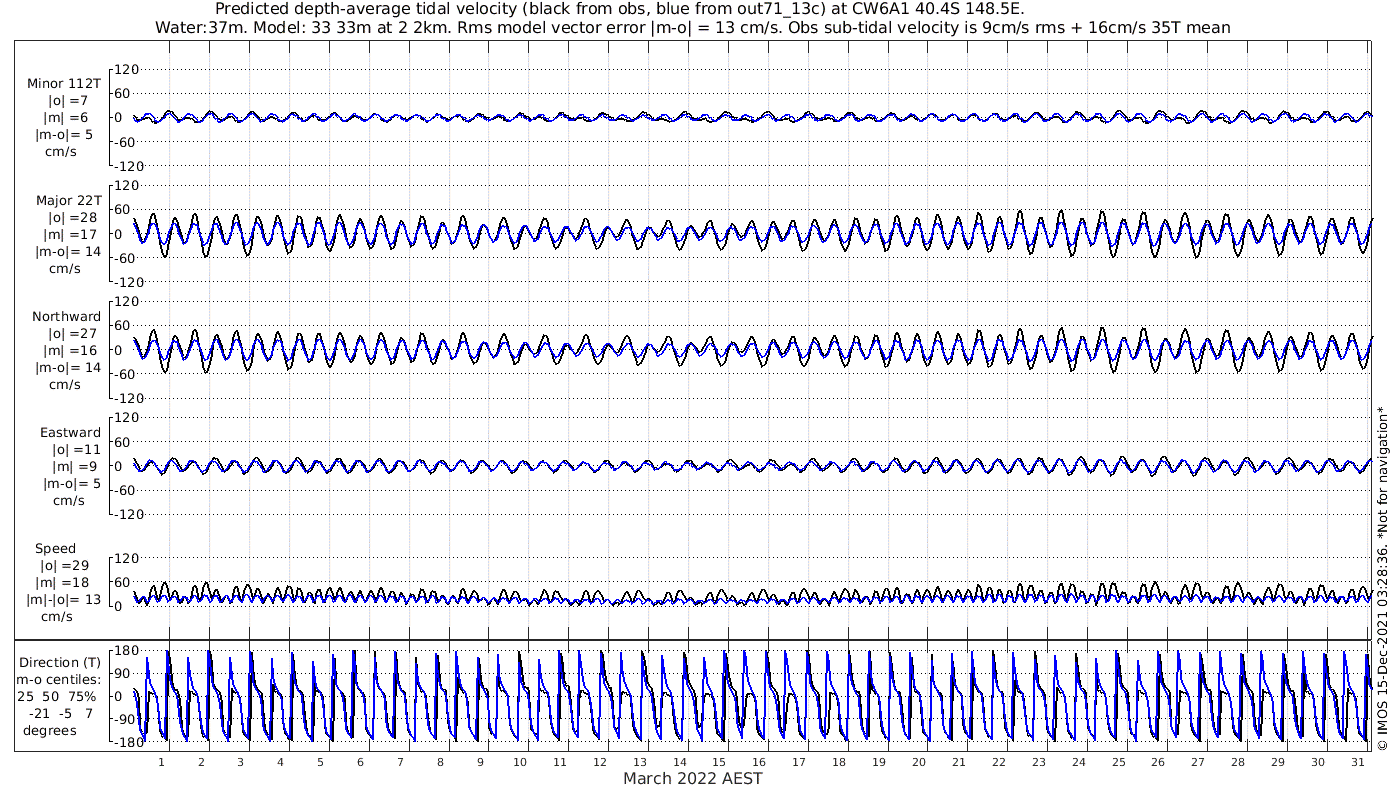Click the '|o| =29' value
This screenshot has width=1400, height=800.
click(66, 565)
